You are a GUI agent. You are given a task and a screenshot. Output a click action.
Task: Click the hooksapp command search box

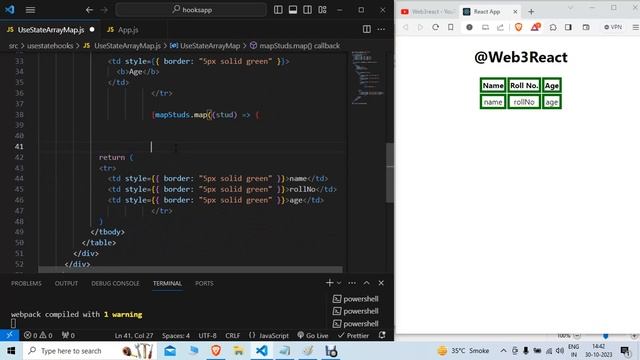(191, 9)
